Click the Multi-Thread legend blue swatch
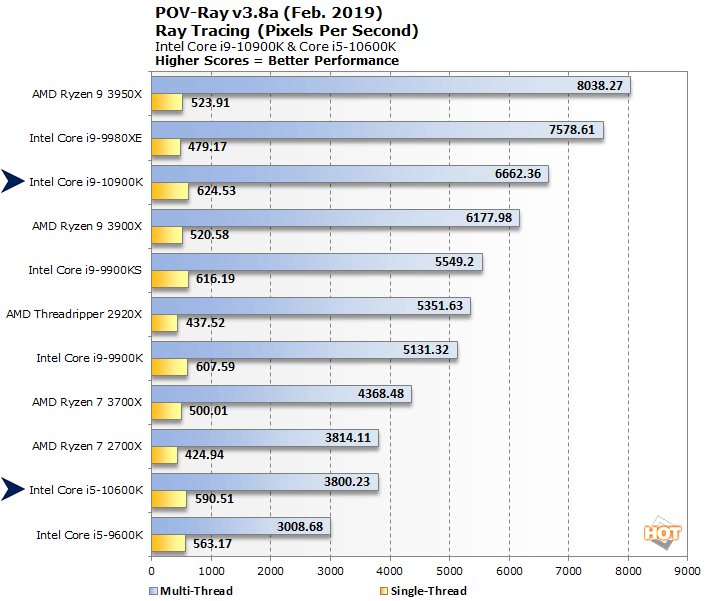Viewport: 709px width, 601px height. [153, 591]
